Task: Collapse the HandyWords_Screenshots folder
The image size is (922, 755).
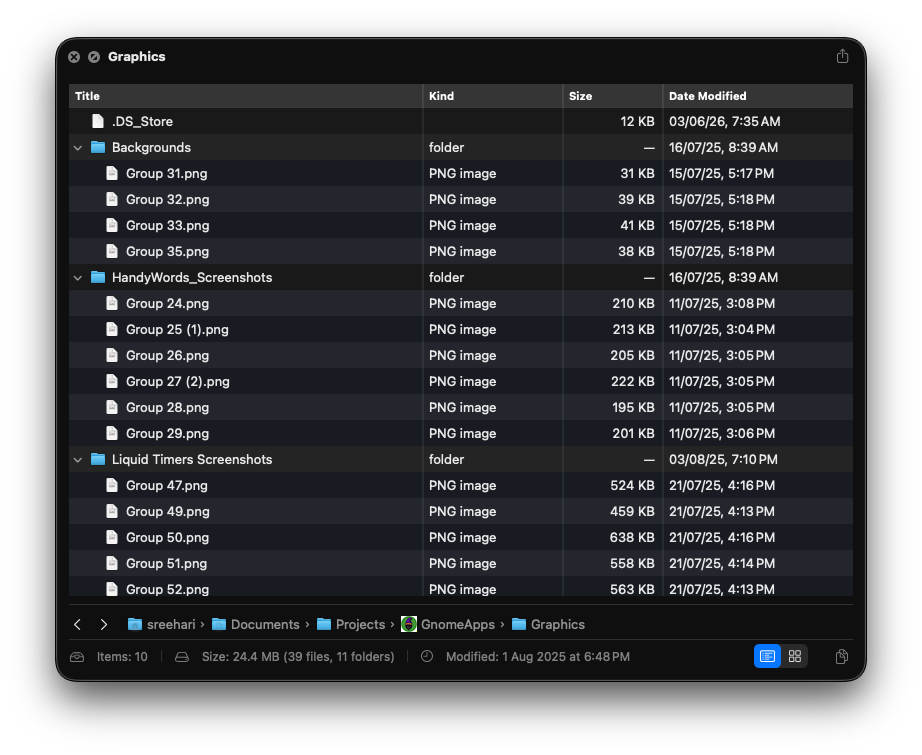Action: pos(78,278)
